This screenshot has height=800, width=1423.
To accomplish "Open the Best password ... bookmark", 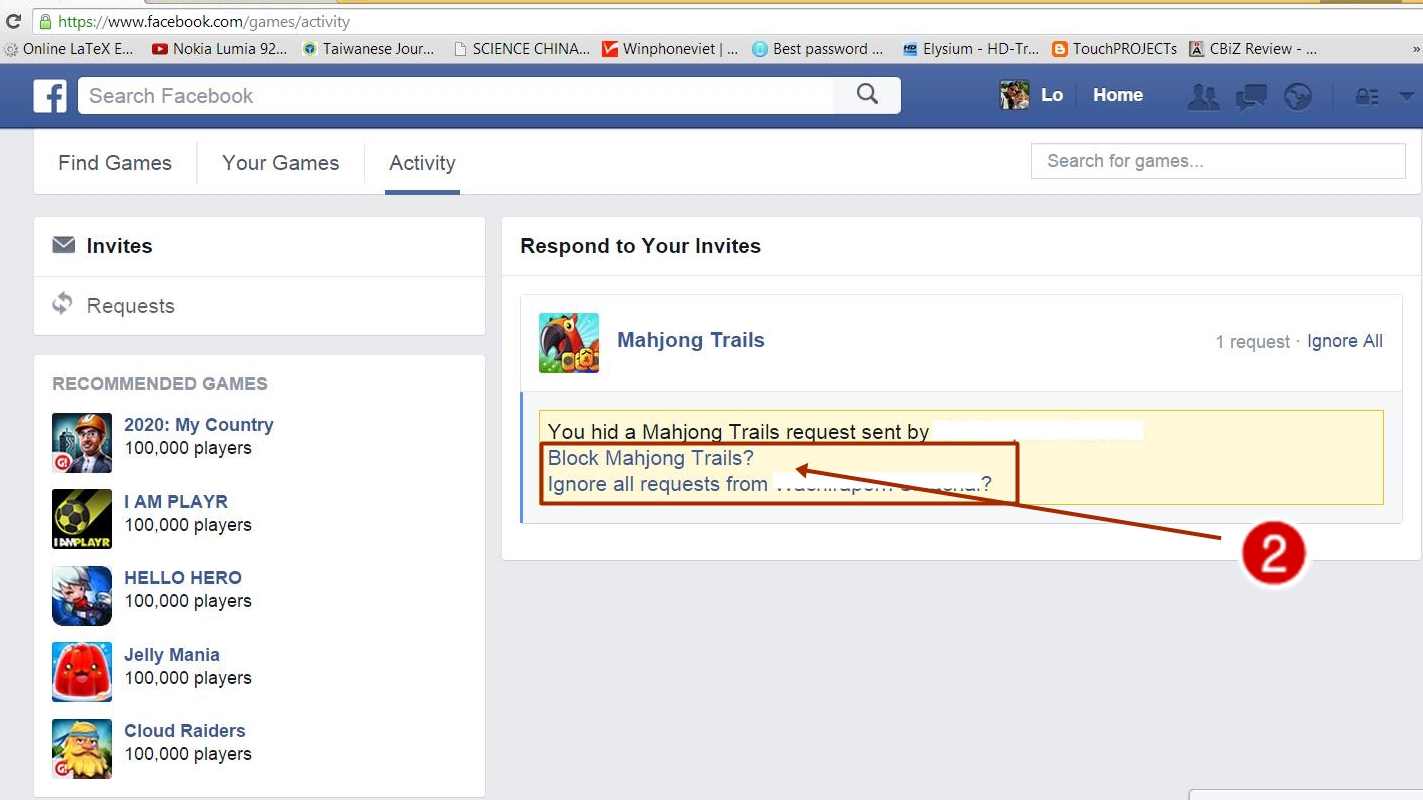I will click(x=818, y=48).
